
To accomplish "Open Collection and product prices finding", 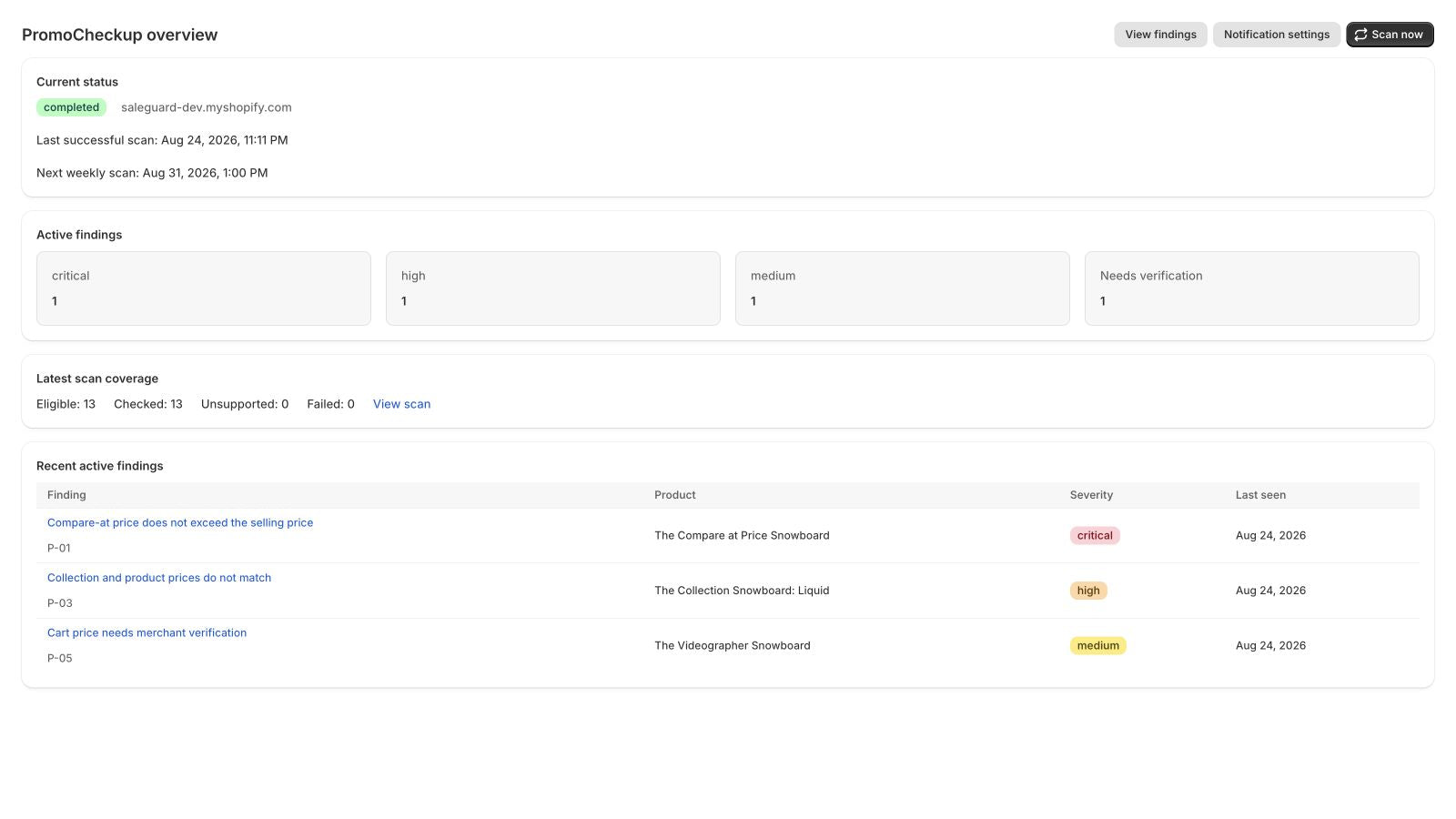I will coord(159,578).
